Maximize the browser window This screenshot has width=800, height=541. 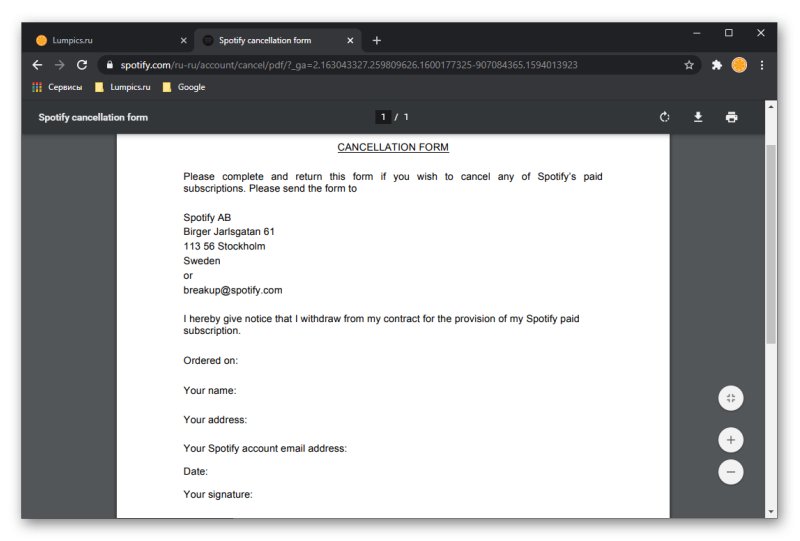click(729, 33)
